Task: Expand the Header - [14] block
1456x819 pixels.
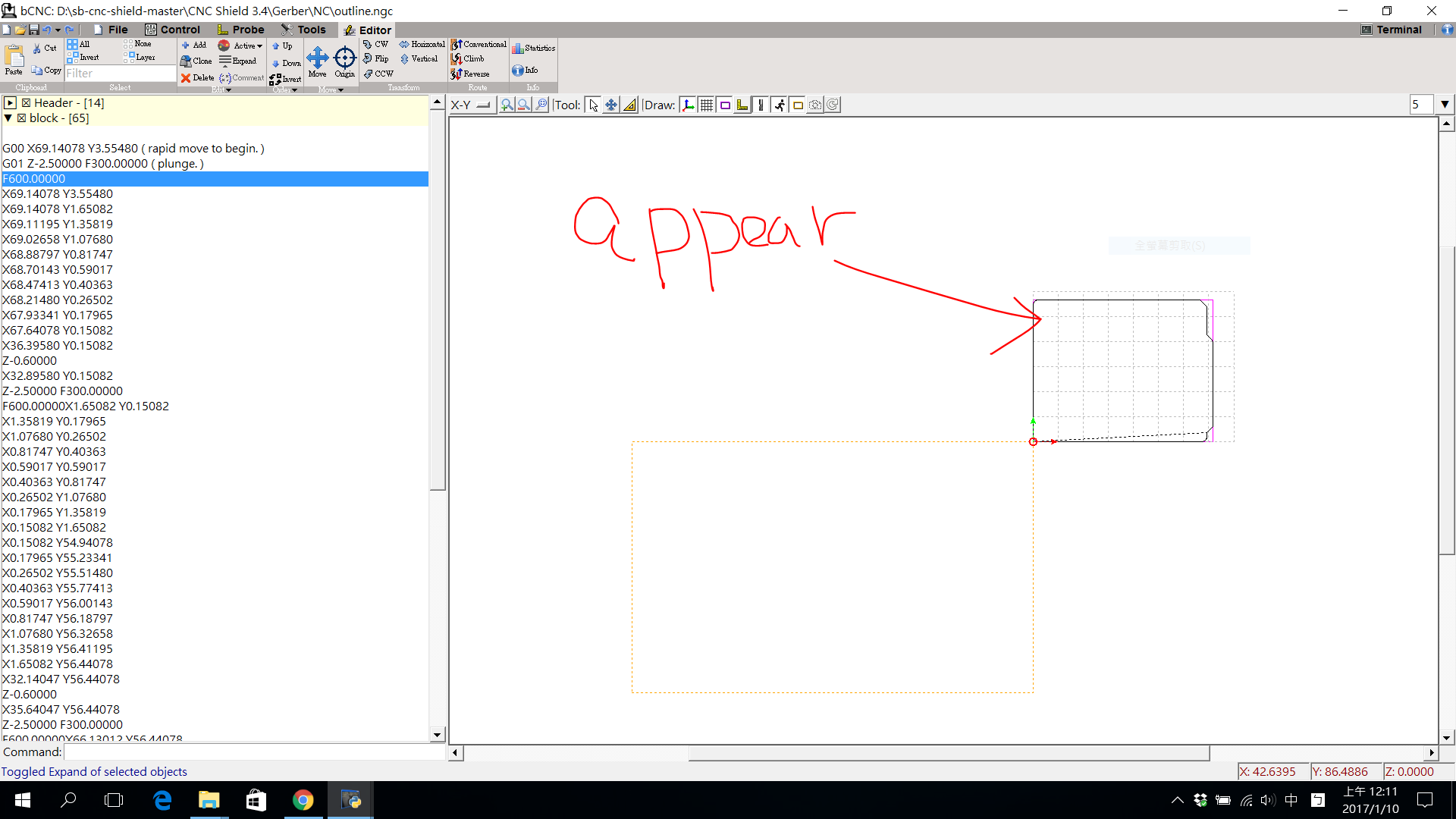Action: [10, 103]
